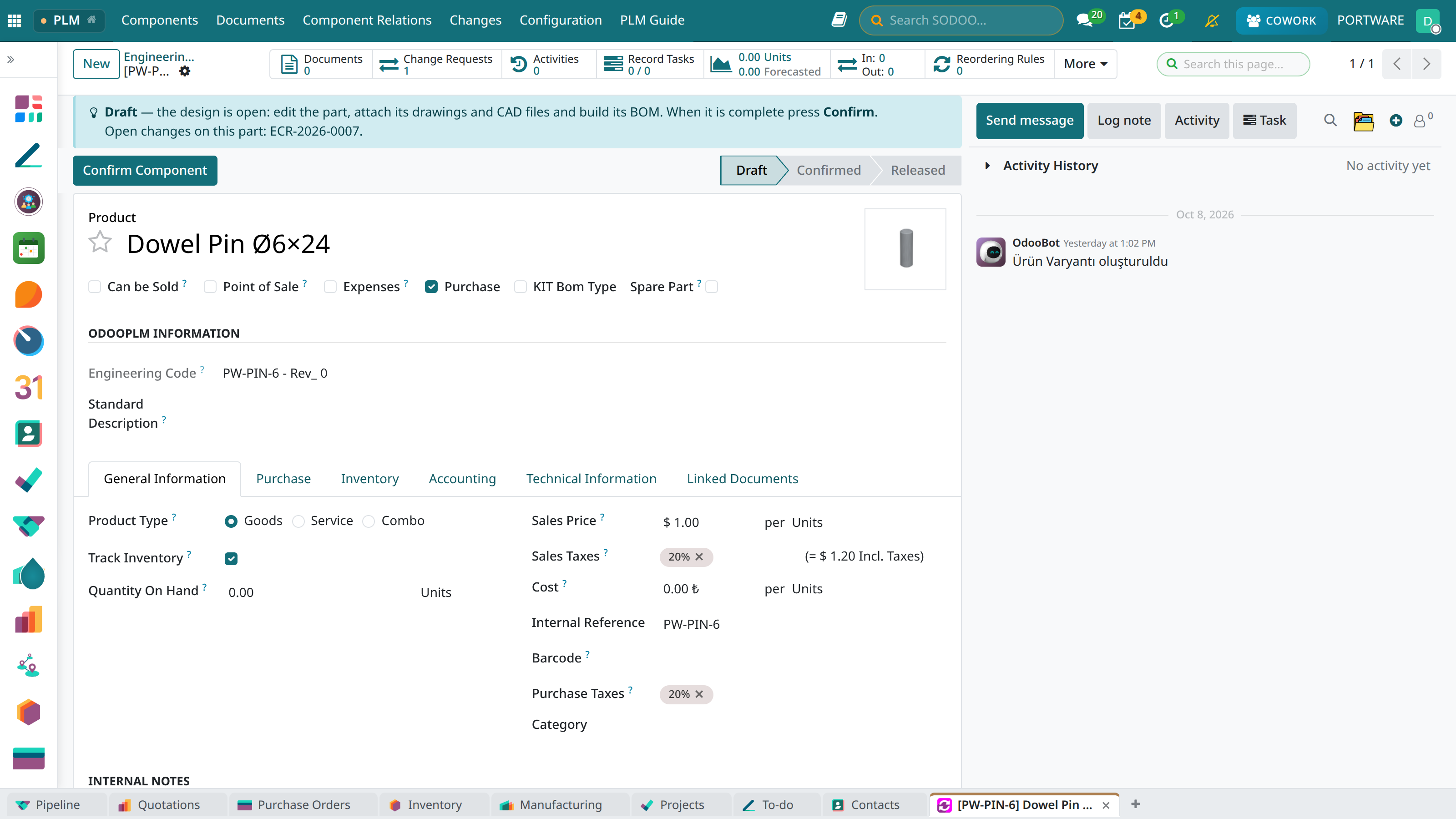Click the Send message button
Viewport: 1456px width, 819px height.
pos(1029,121)
